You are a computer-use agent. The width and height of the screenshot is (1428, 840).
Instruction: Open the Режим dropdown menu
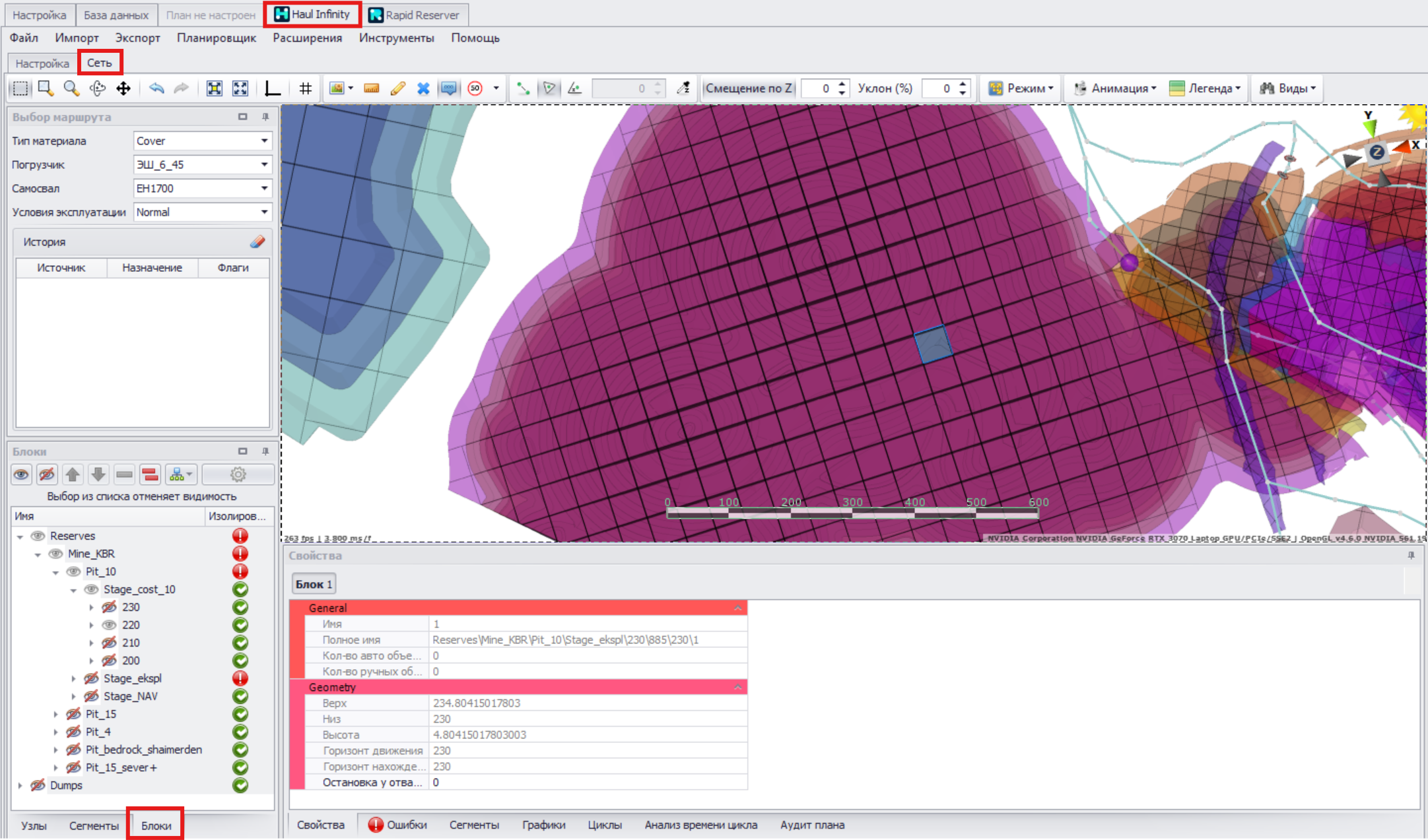[1021, 88]
